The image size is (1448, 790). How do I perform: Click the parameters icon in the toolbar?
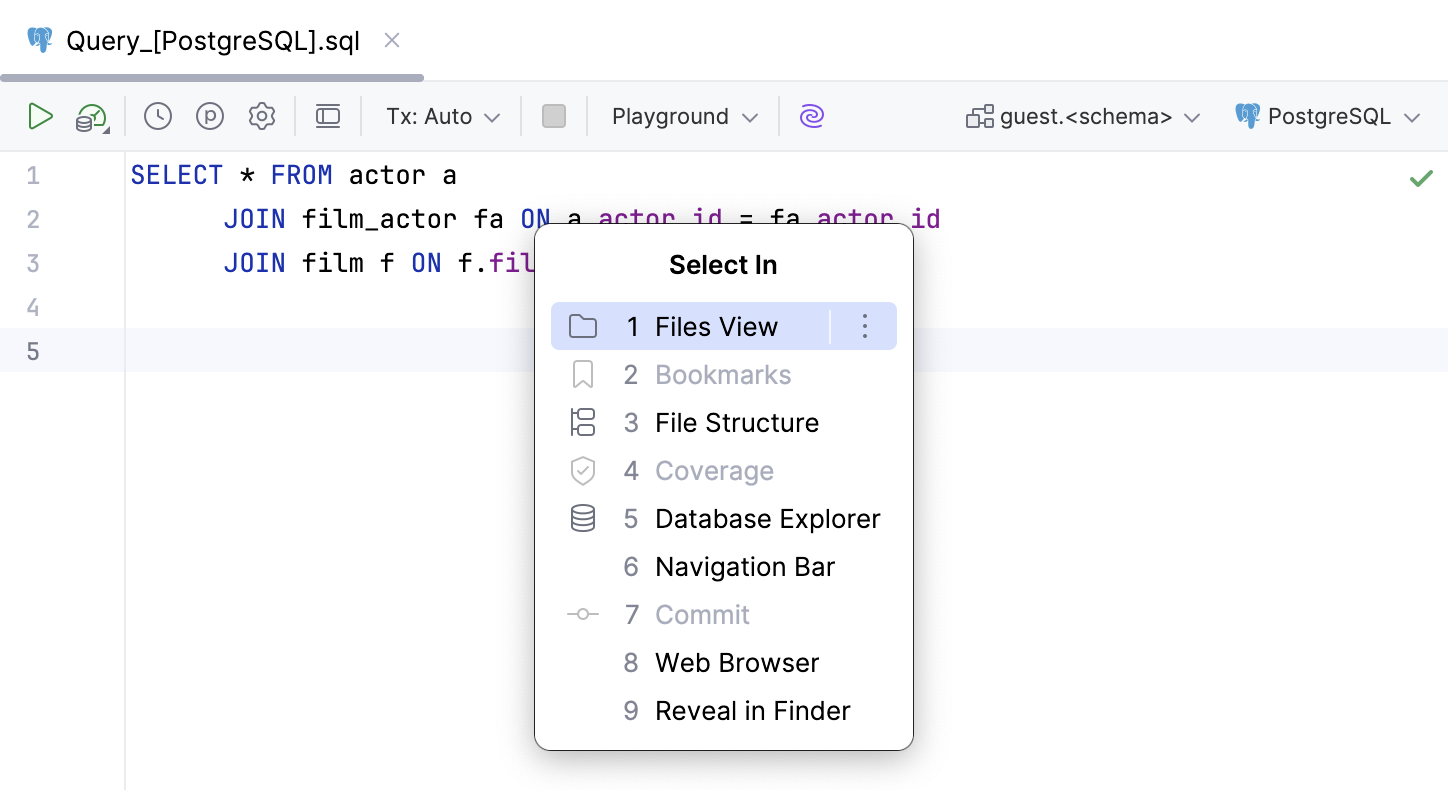[210, 116]
